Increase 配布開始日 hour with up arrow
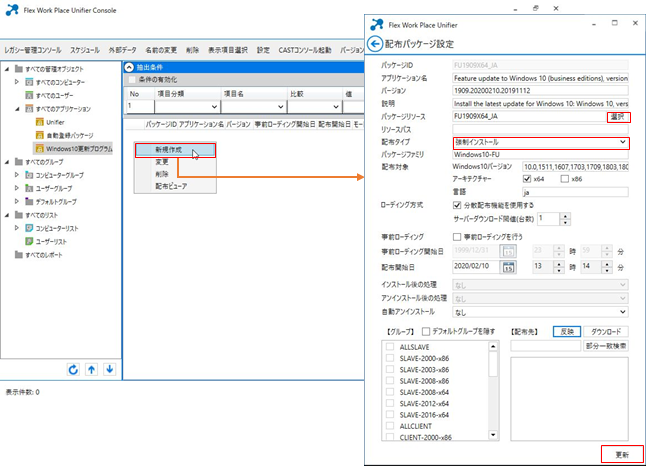This screenshot has width=646, height=466. point(559,264)
